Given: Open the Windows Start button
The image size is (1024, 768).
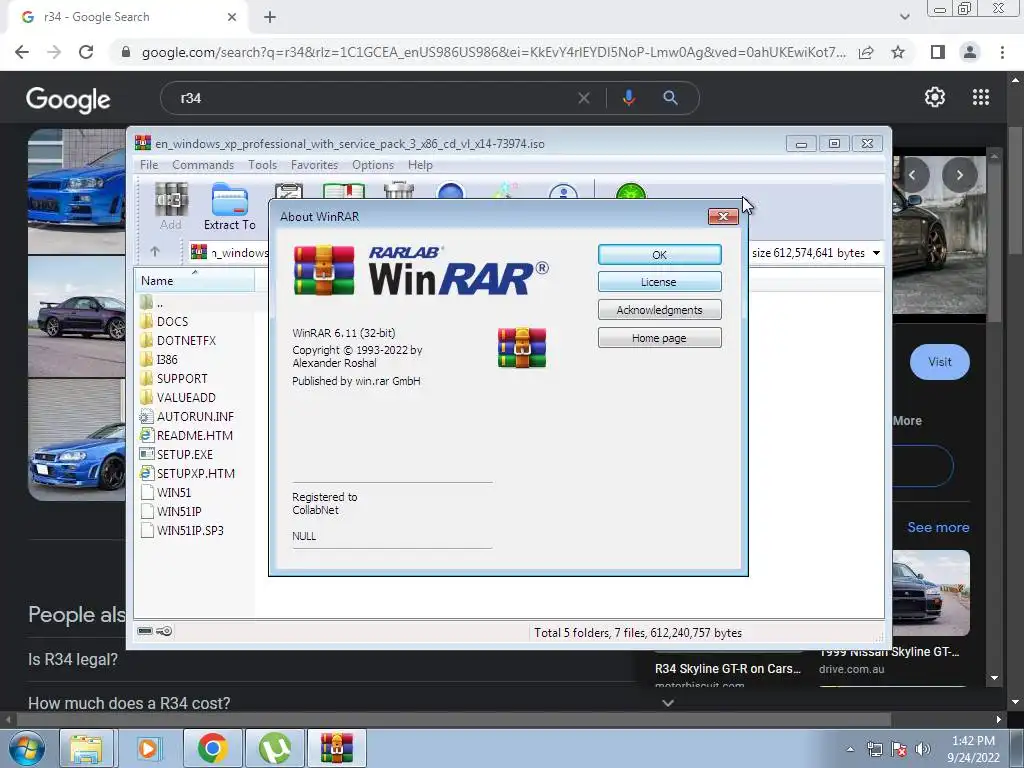Looking at the screenshot, I should pos(26,748).
